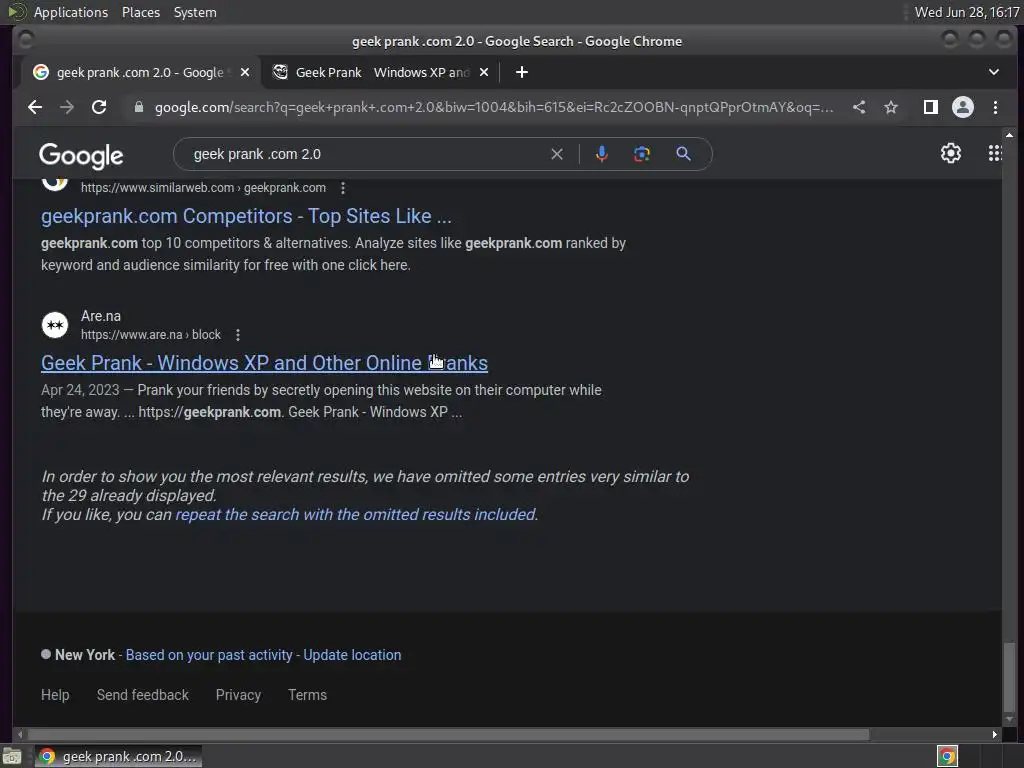The width and height of the screenshot is (1024, 768).
Task: Click the scroll right arrow at bottom
Action: (995, 735)
